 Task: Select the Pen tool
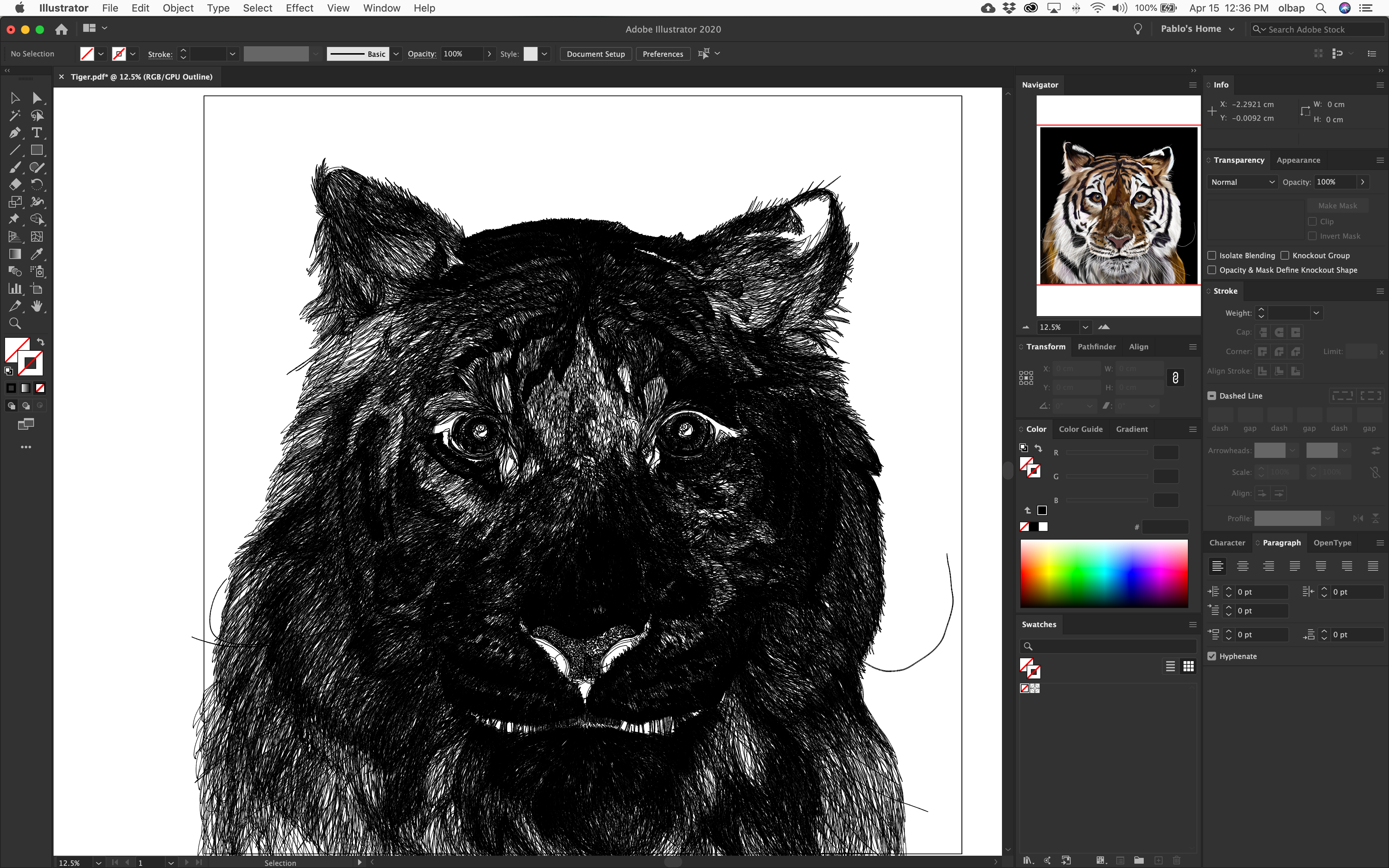coord(15,133)
